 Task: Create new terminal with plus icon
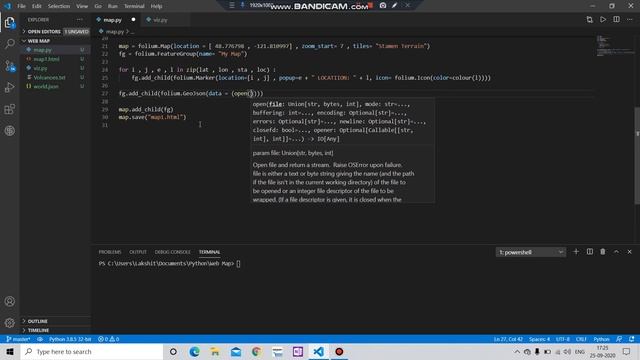click(576, 252)
